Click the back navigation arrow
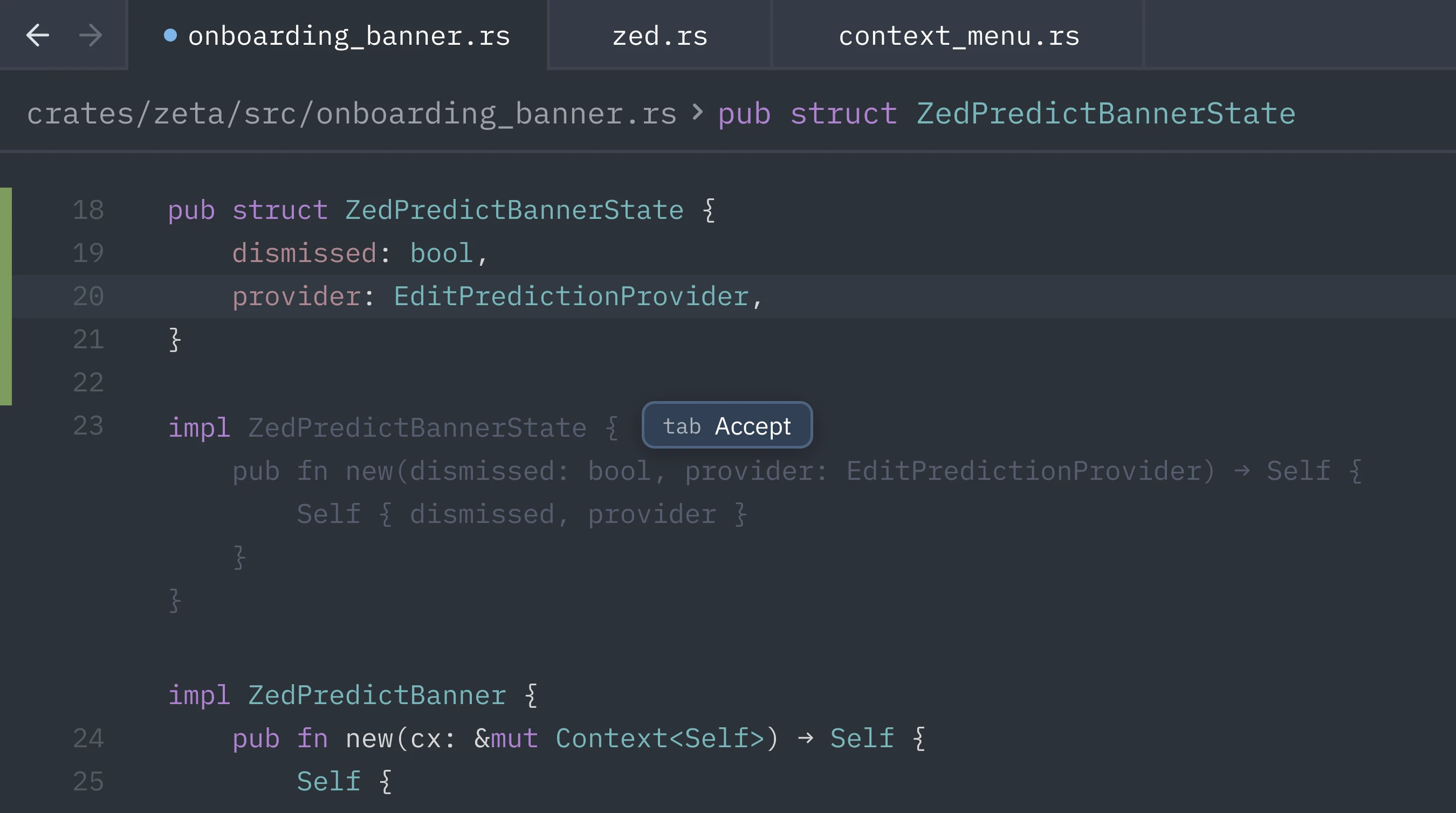Viewport: 1456px width, 813px height. (36, 35)
